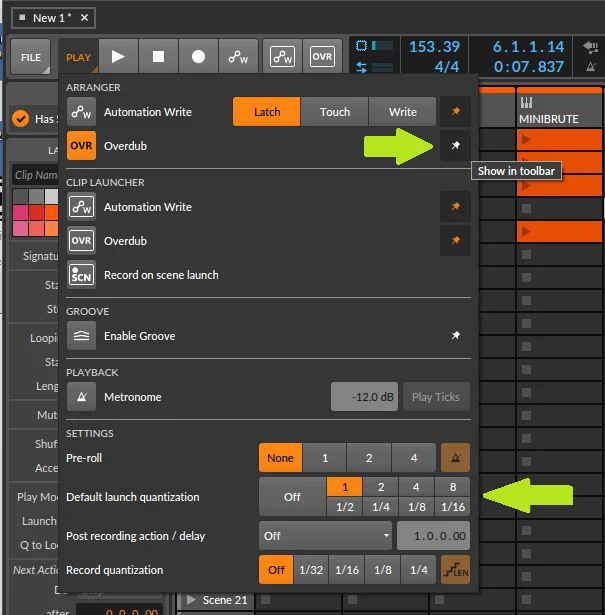Set launch quantization to 8 bars
Screen dimensions: 605x615
point(453,487)
